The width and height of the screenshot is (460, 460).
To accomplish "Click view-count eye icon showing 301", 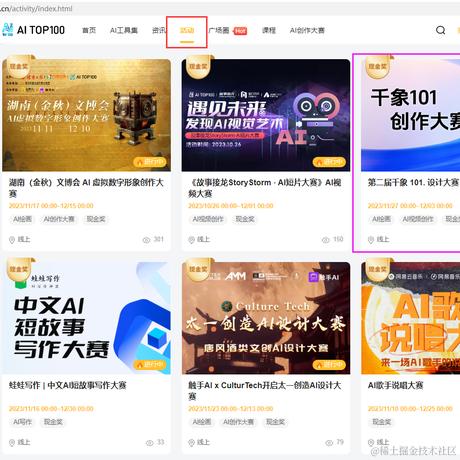I will (146, 240).
